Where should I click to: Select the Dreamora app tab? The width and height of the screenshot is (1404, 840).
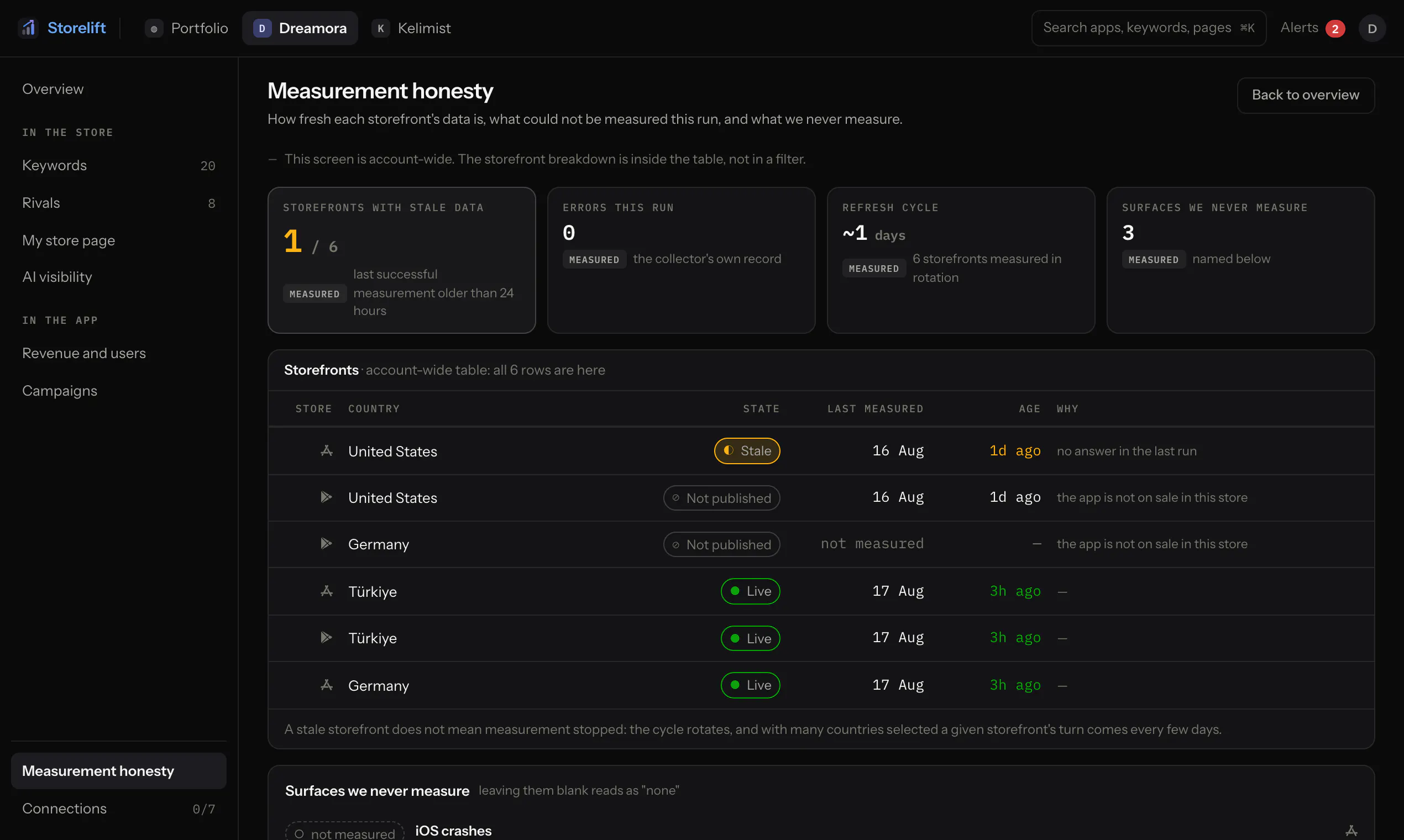pyautogui.click(x=300, y=28)
